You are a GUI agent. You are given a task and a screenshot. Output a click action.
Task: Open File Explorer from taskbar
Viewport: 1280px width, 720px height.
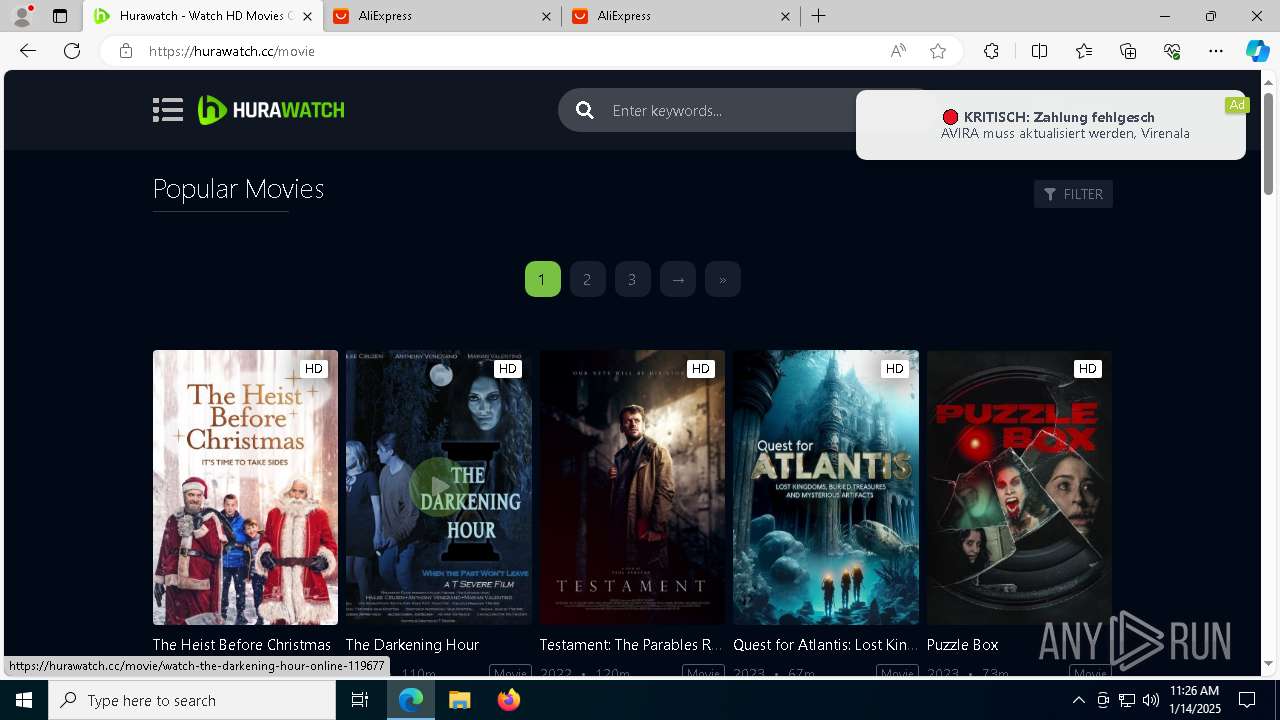tap(459, 700)
